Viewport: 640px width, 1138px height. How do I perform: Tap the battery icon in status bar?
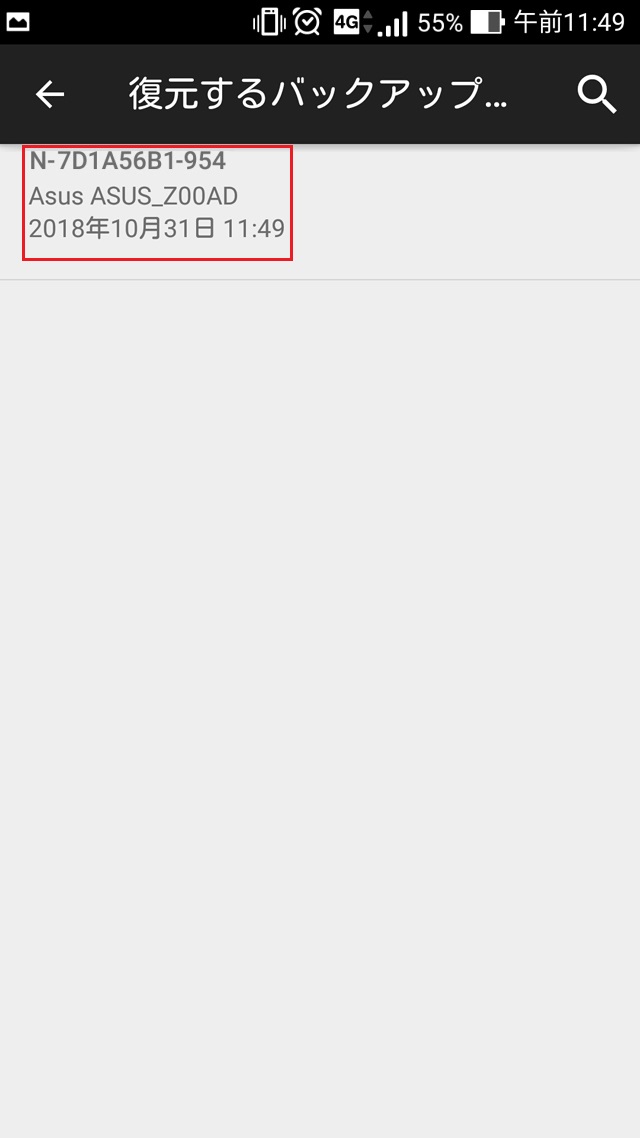tap(487, 23)
